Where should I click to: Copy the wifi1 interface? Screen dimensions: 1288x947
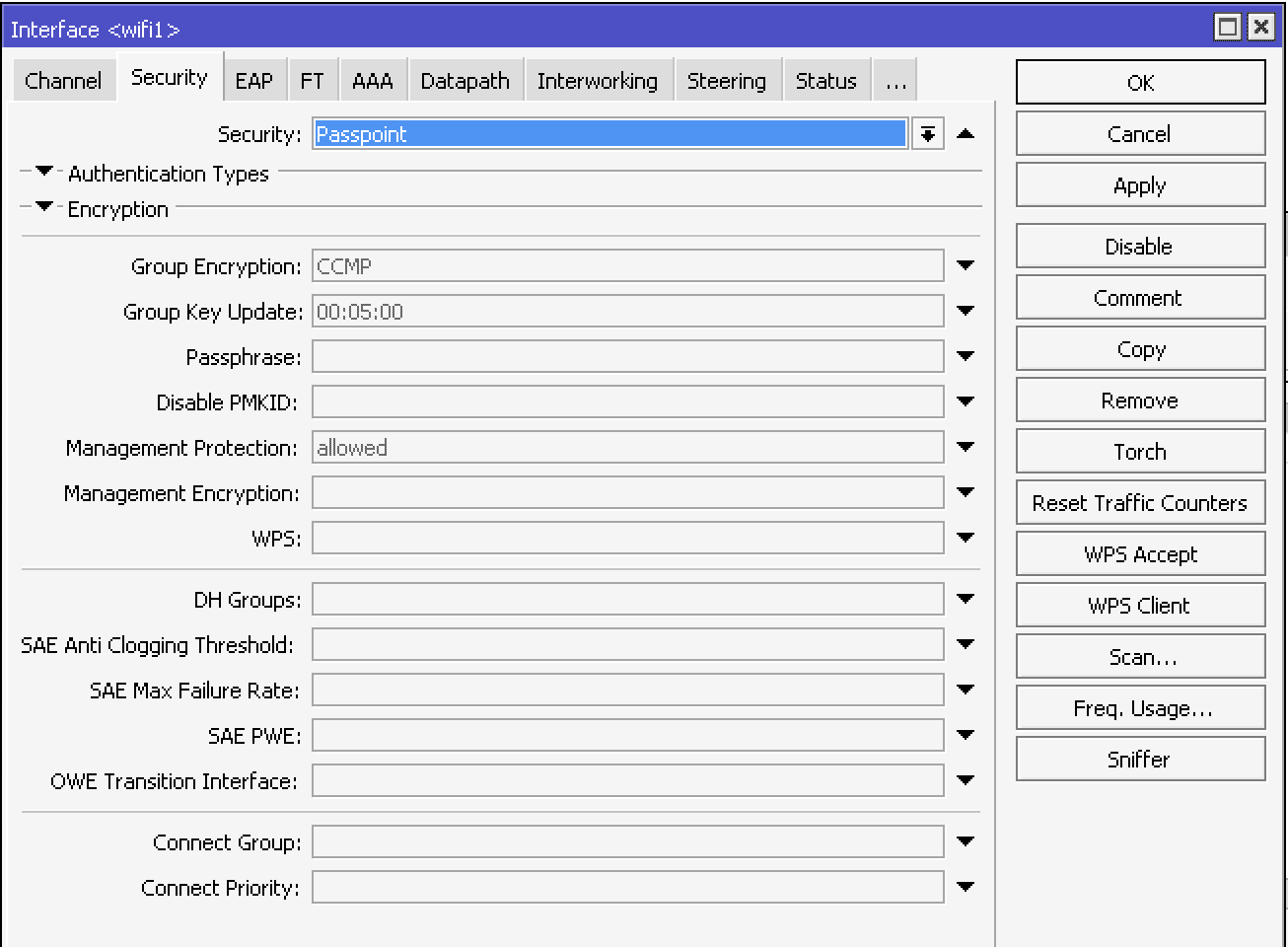click(1140, 349)
